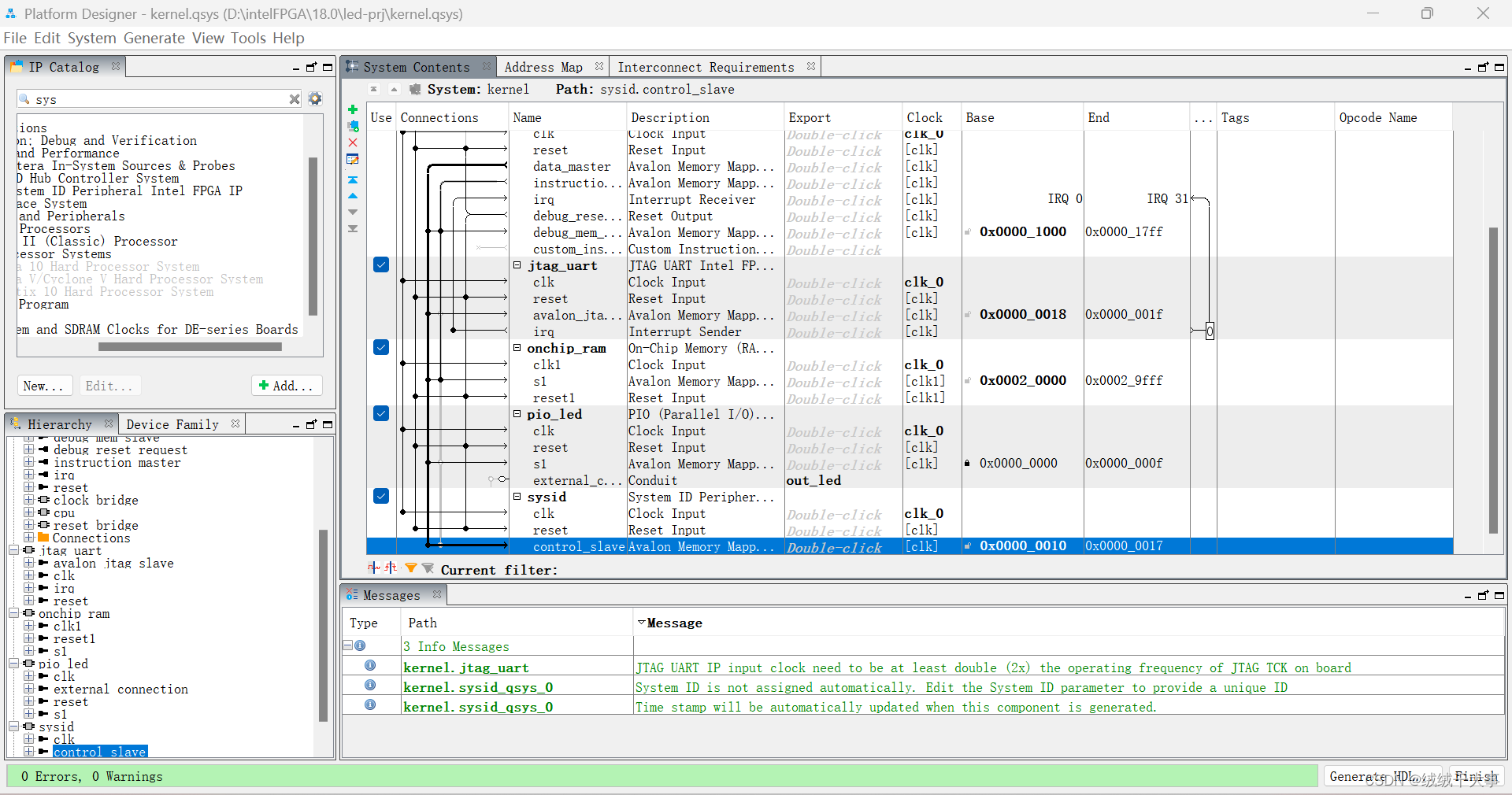The image size is (1512, 795).
Task: Open the Generate menu
Action: (x=154, y=38)
